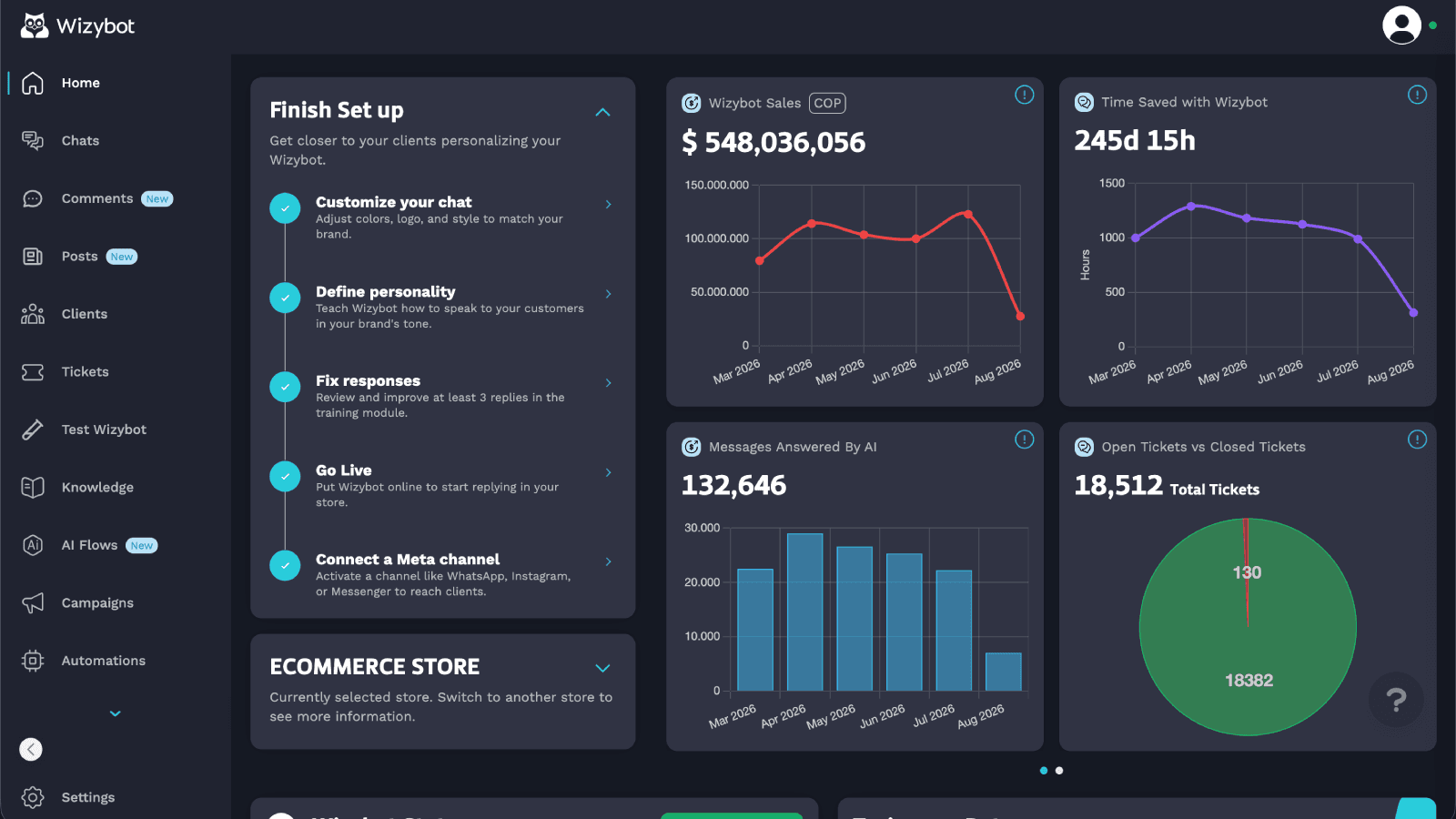
Task: Open the Customize your chat step
Action: coord(442,217)
